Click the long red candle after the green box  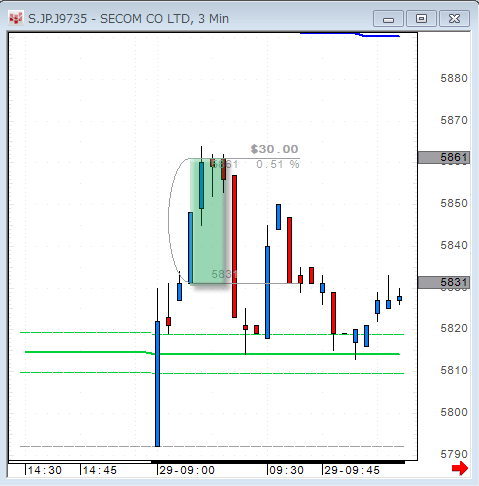[x=234, y=246]
